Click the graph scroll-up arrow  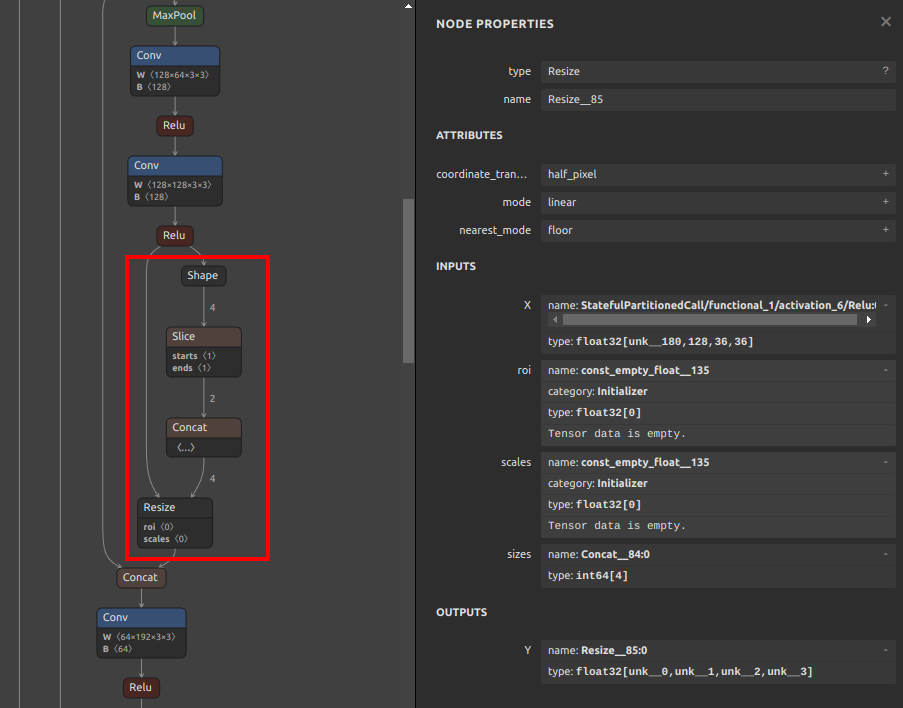pyautogui.click(x=408, y=6)
